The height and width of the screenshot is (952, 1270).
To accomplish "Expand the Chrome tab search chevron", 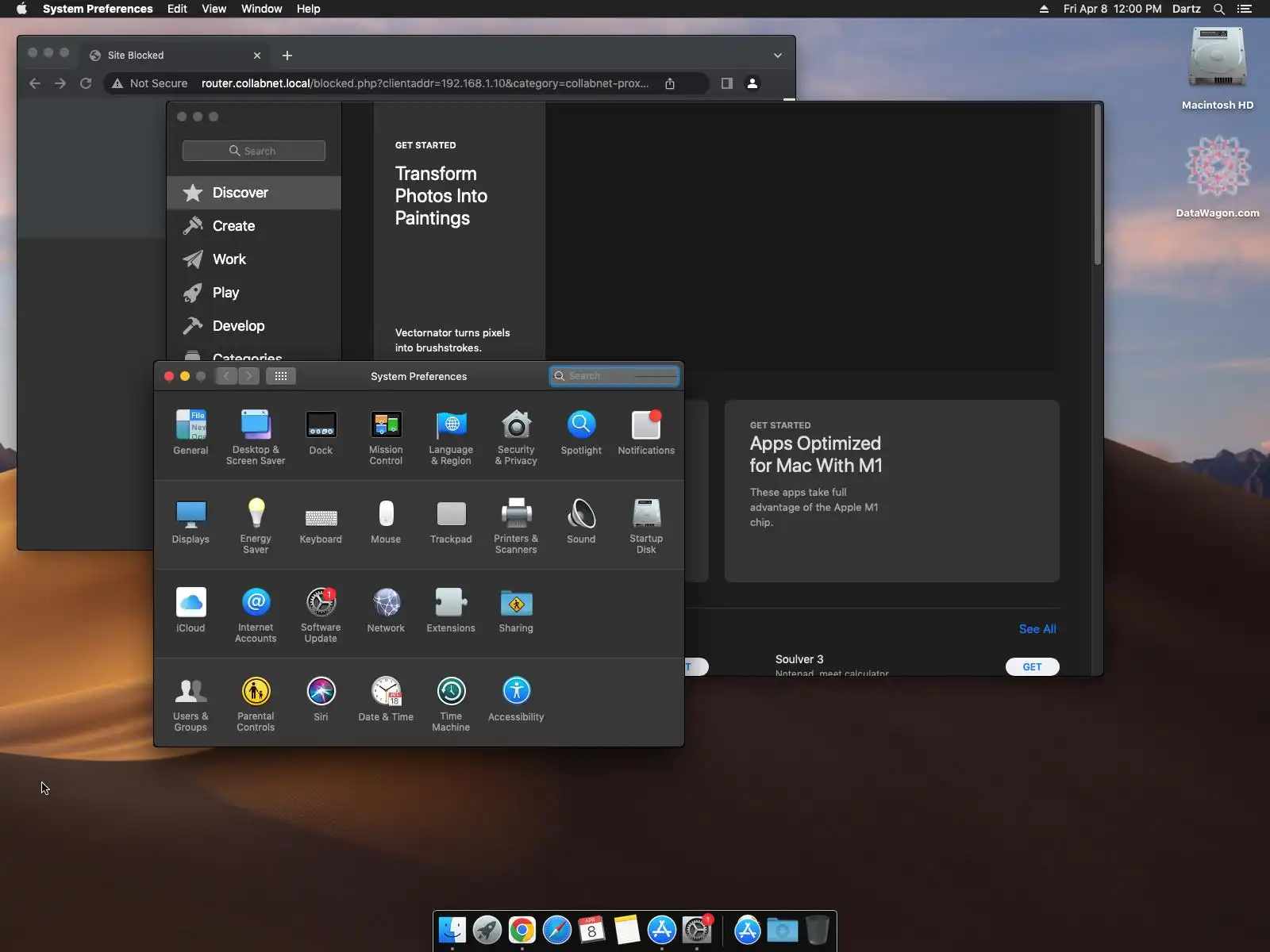I will [778, 56].
